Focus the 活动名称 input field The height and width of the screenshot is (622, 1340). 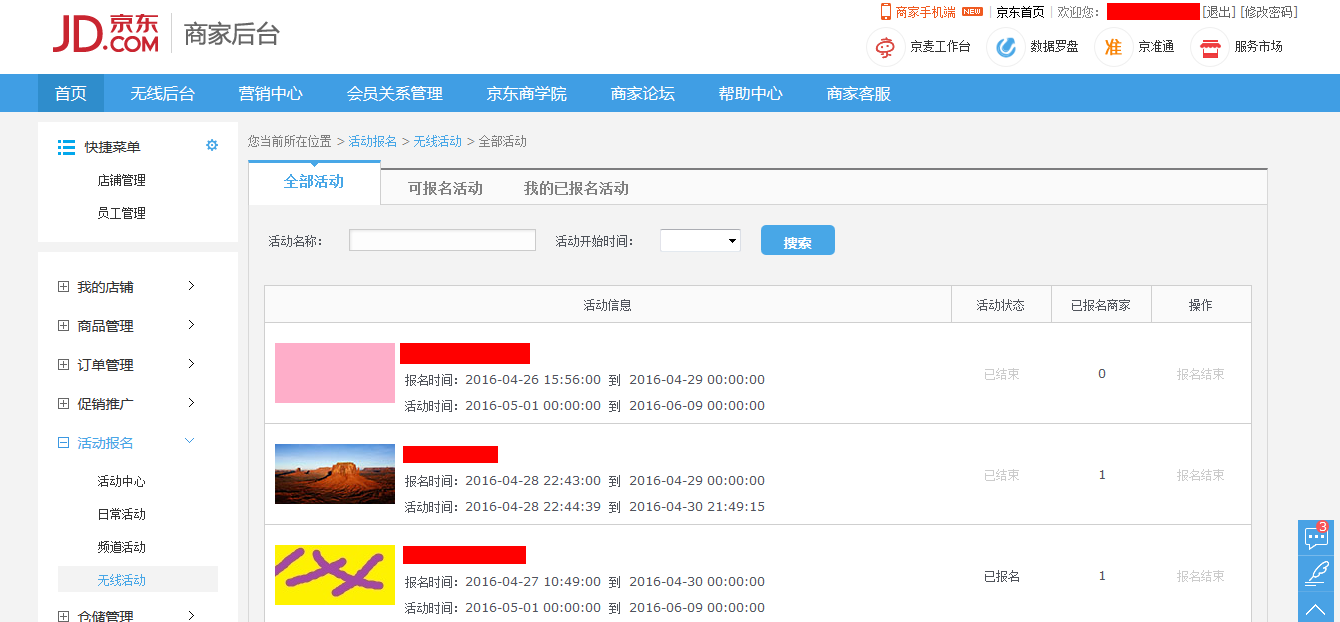point(442,241)
